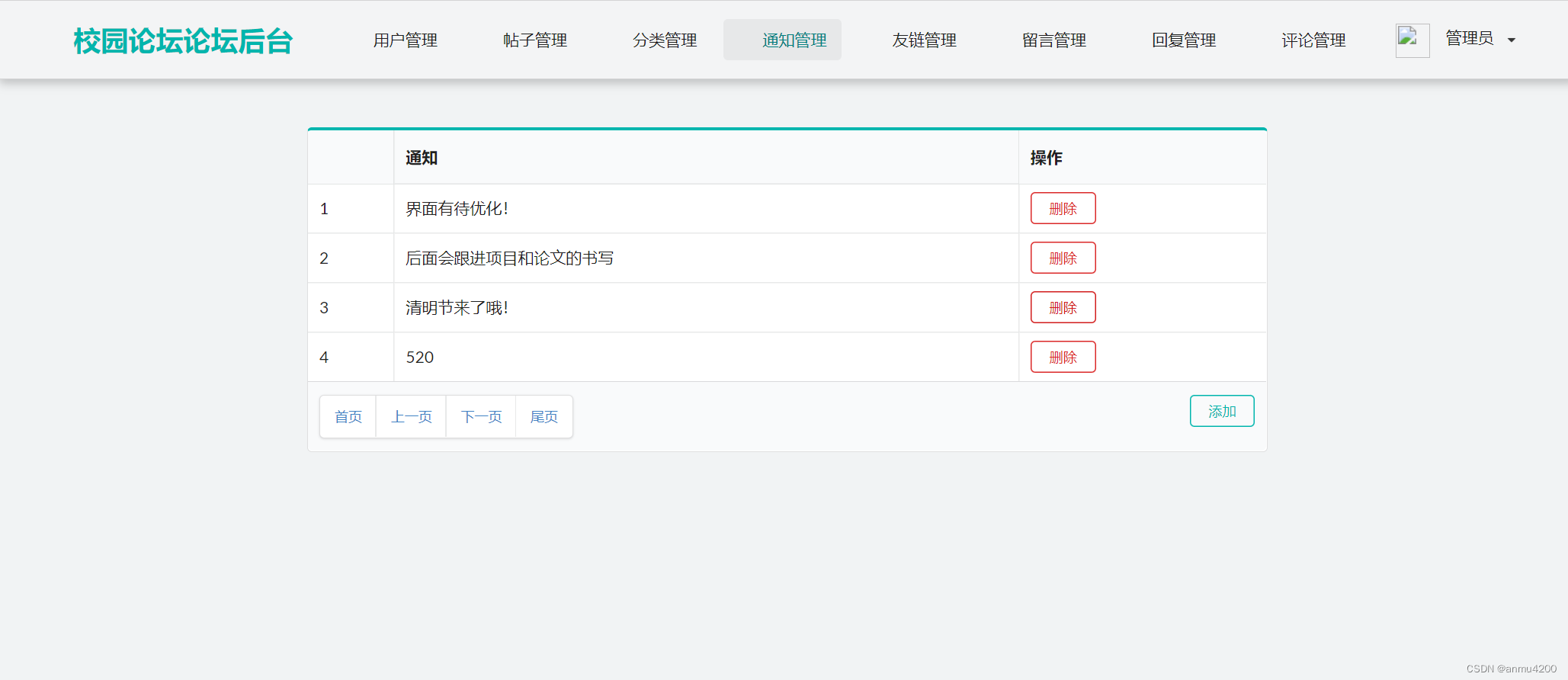Open 评论管理 from the nav bar
1568x680 pixels.
(x=1313, y=40)
